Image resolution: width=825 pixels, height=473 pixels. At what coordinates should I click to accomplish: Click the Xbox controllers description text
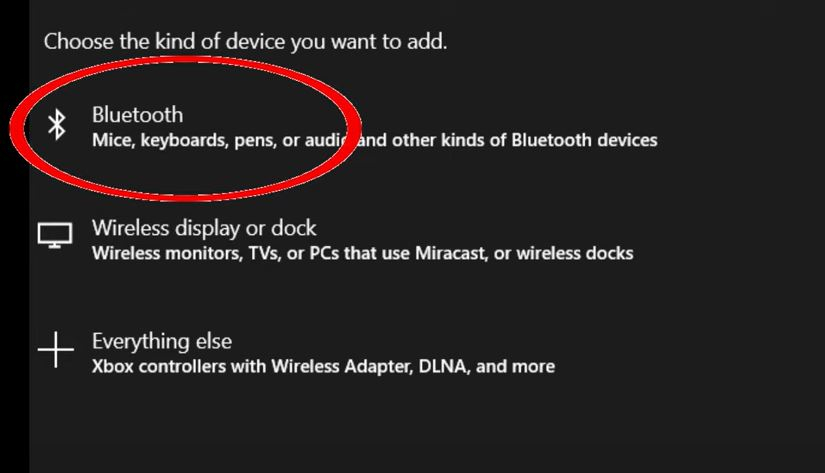[x=323, y=366]
